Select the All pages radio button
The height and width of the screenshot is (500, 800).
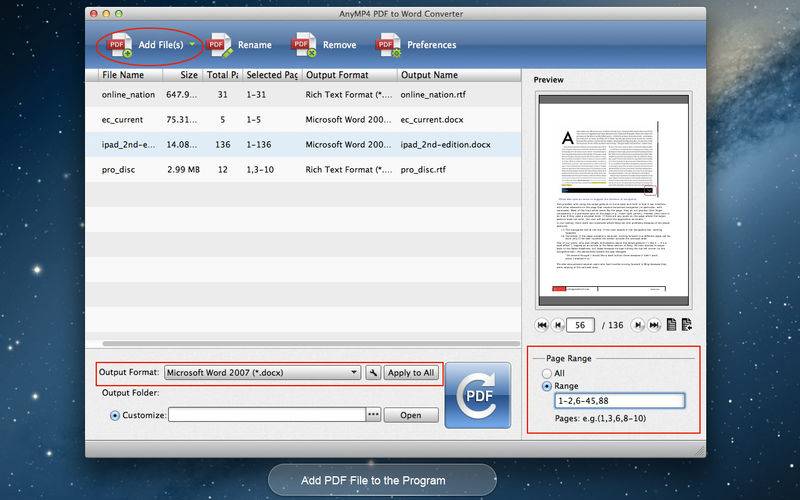pos(547,373)
